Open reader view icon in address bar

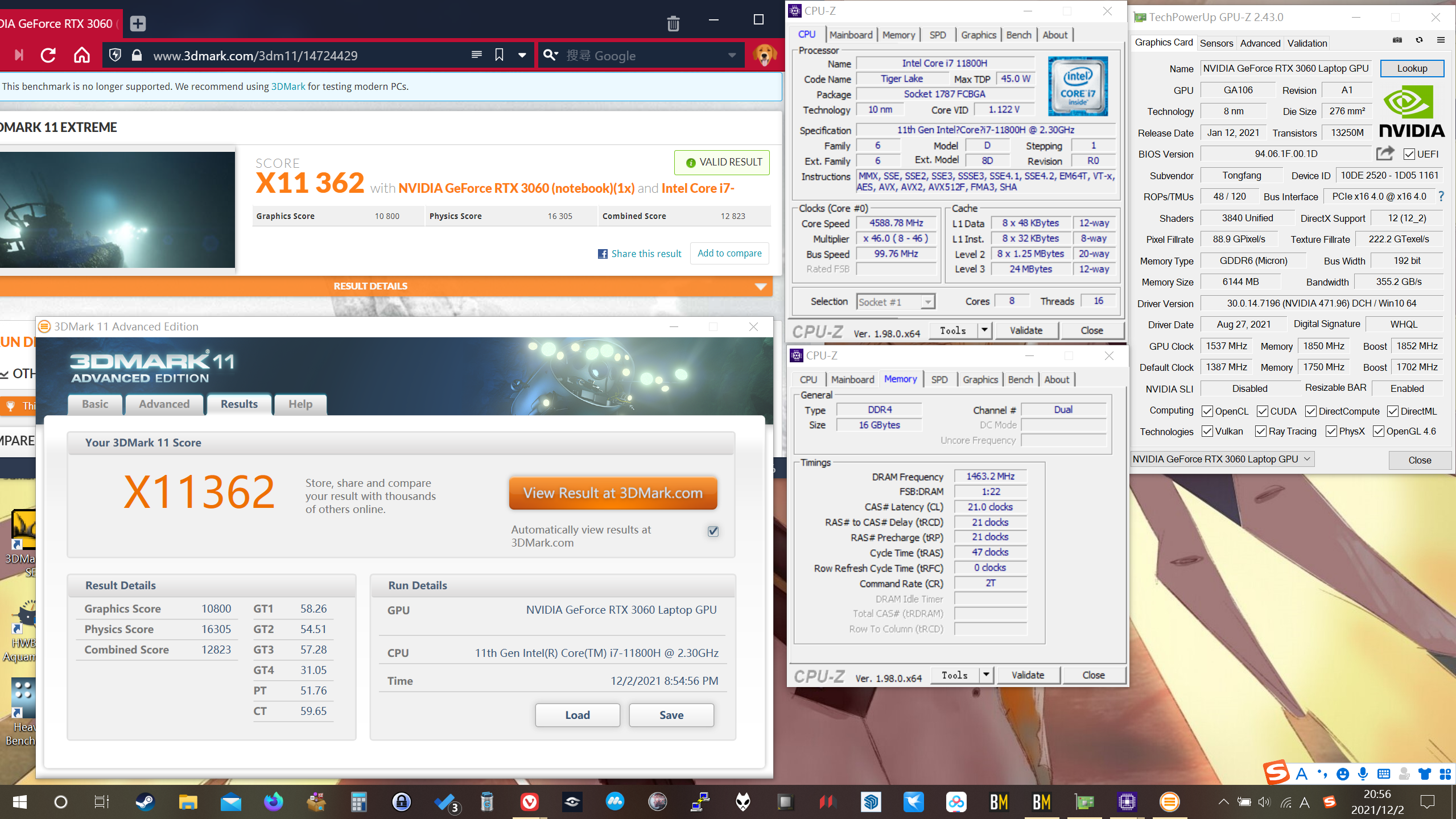pos(477,55)
